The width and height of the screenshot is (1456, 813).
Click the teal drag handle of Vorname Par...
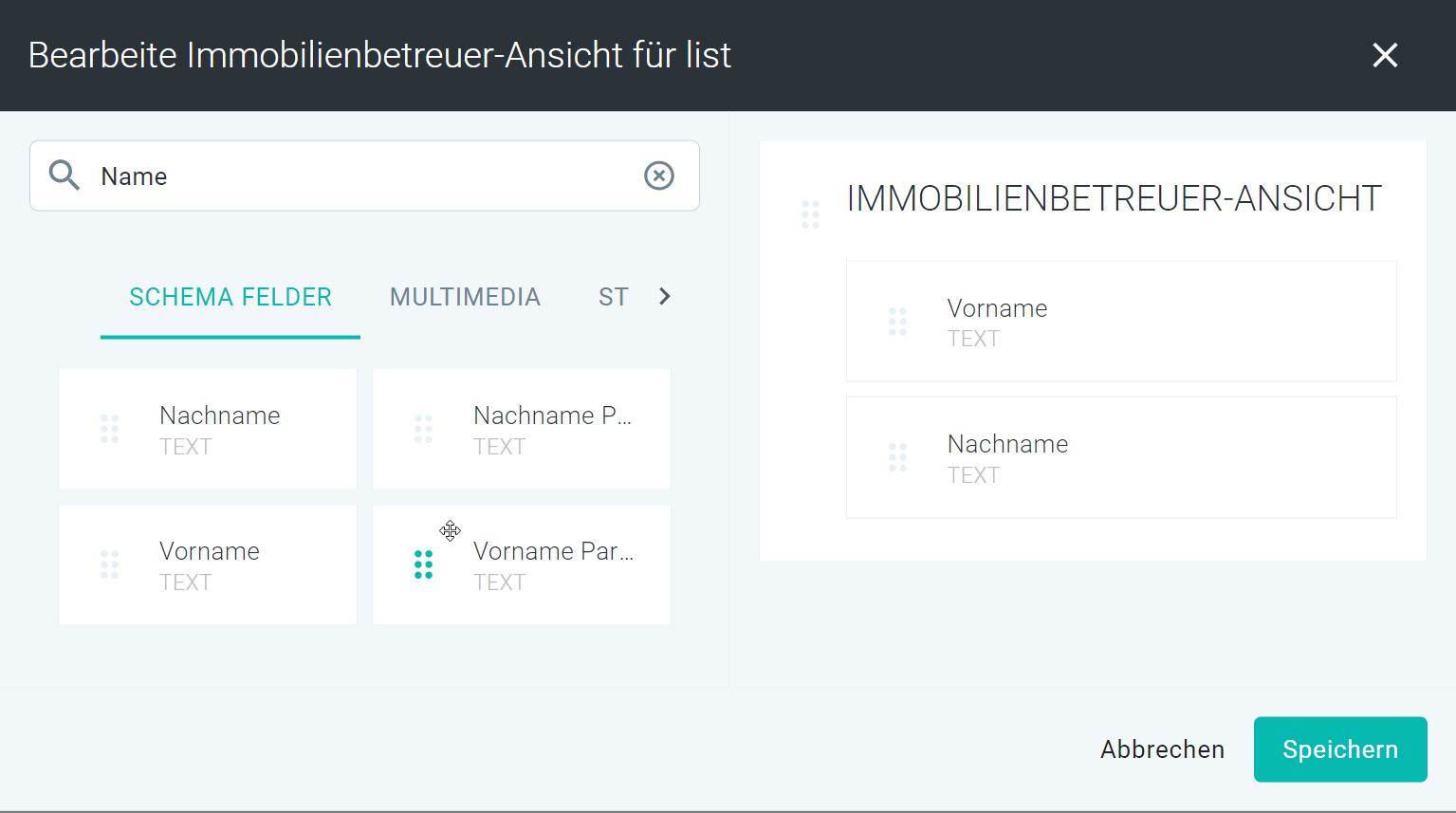[x=424, y=564]
